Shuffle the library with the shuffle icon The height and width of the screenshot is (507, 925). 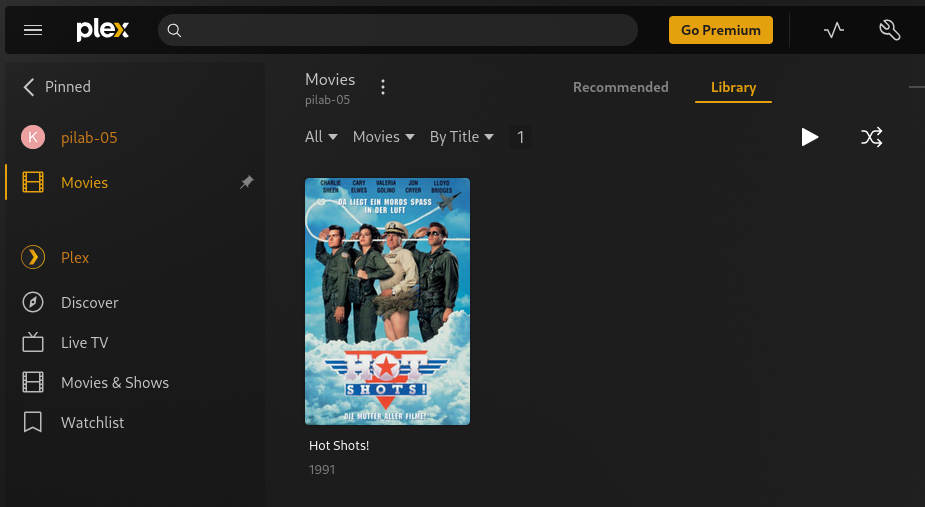click(871, 137)
